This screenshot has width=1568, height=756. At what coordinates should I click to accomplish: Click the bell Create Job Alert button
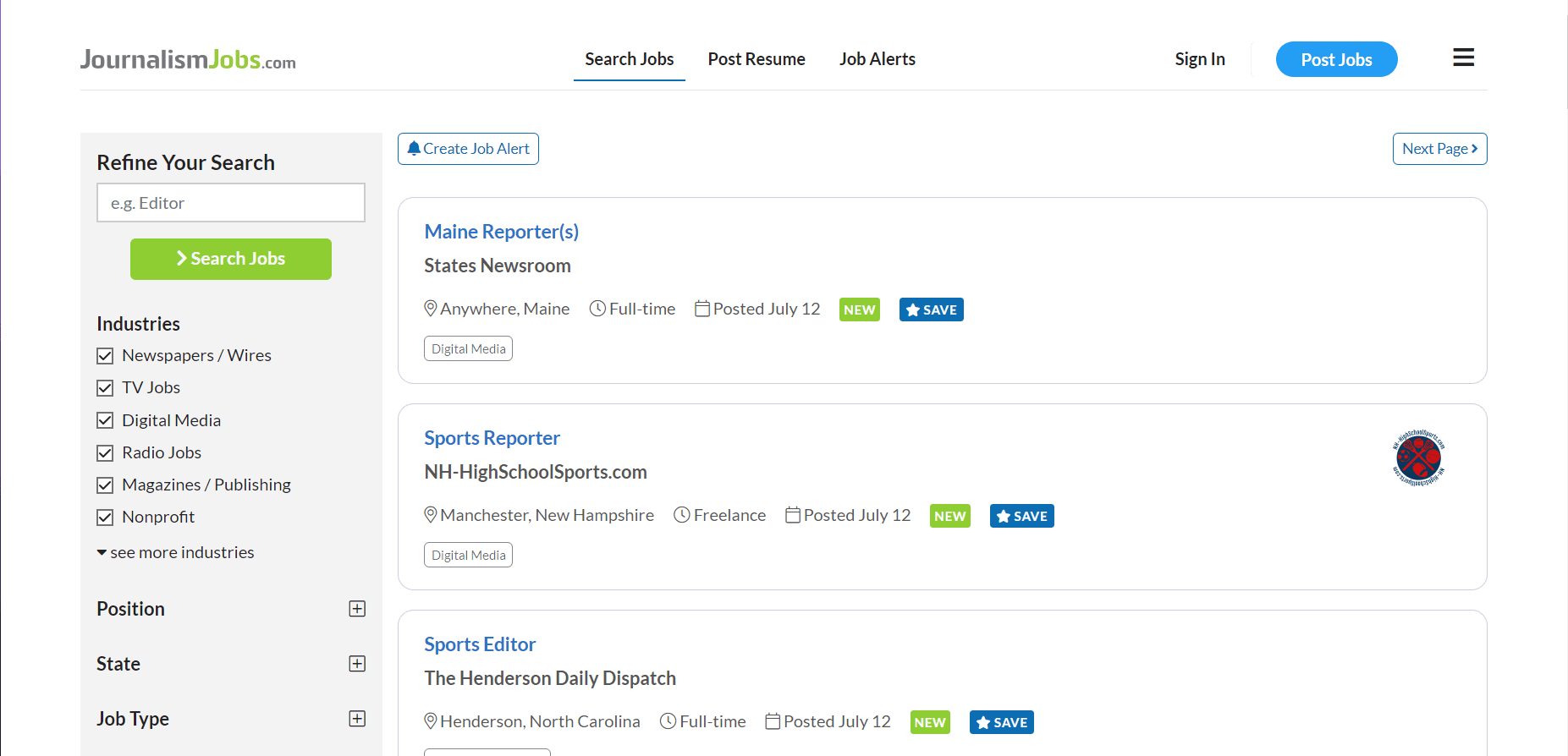pos(468,149)
